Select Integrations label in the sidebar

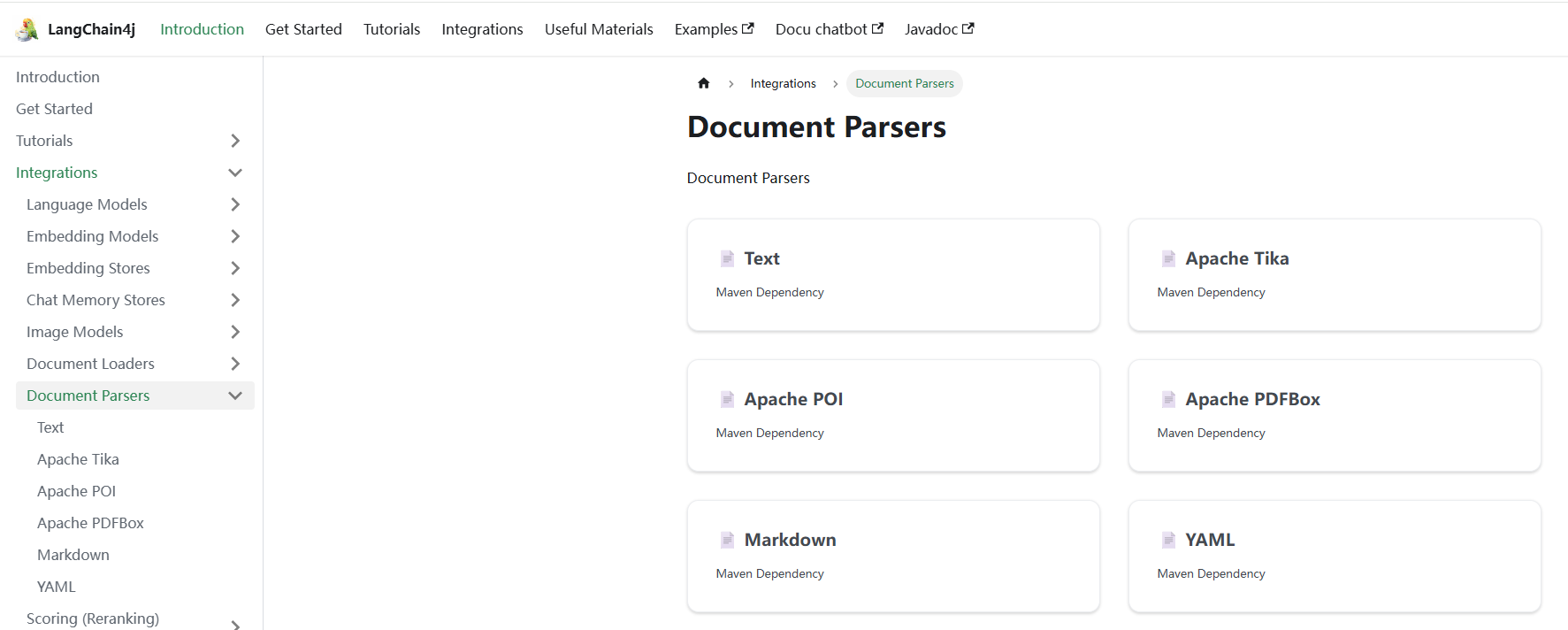pyautogui.click(x=57, y=173)
